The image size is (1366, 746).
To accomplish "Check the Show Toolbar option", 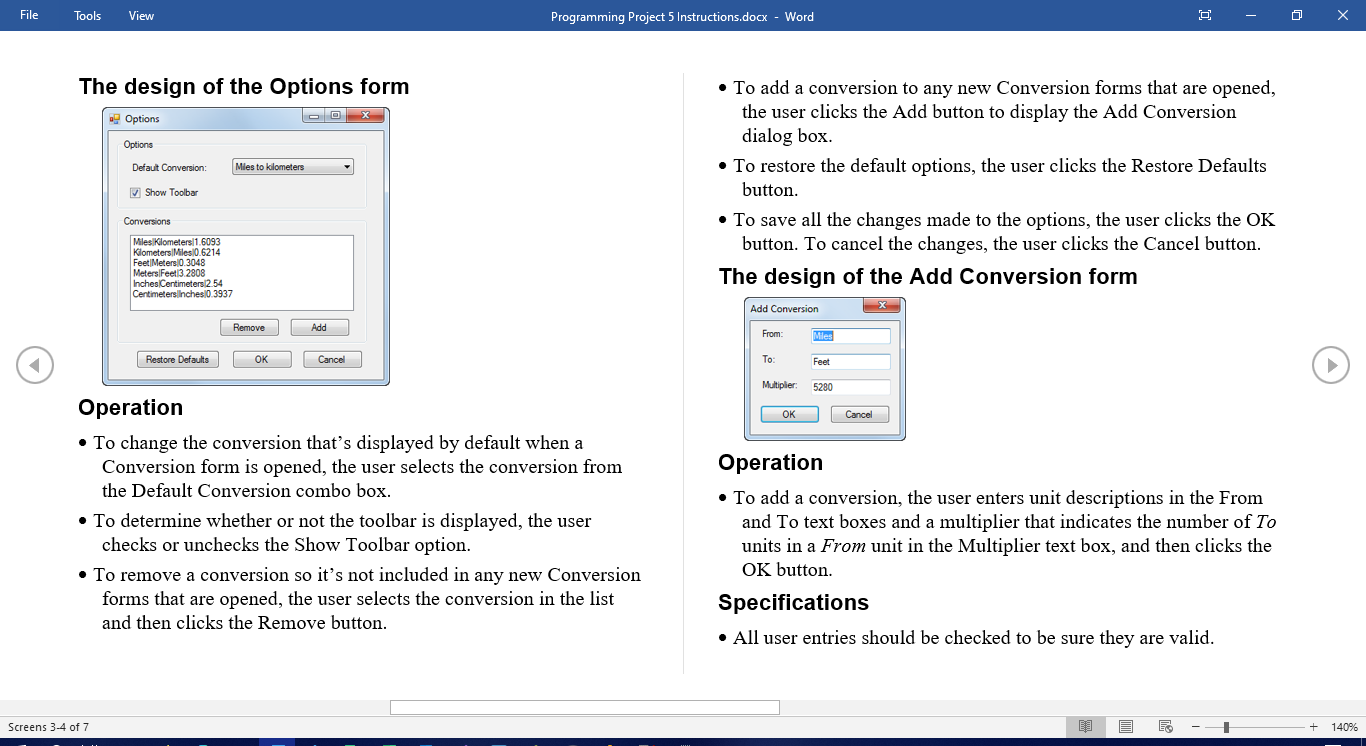I will point(135,192).
